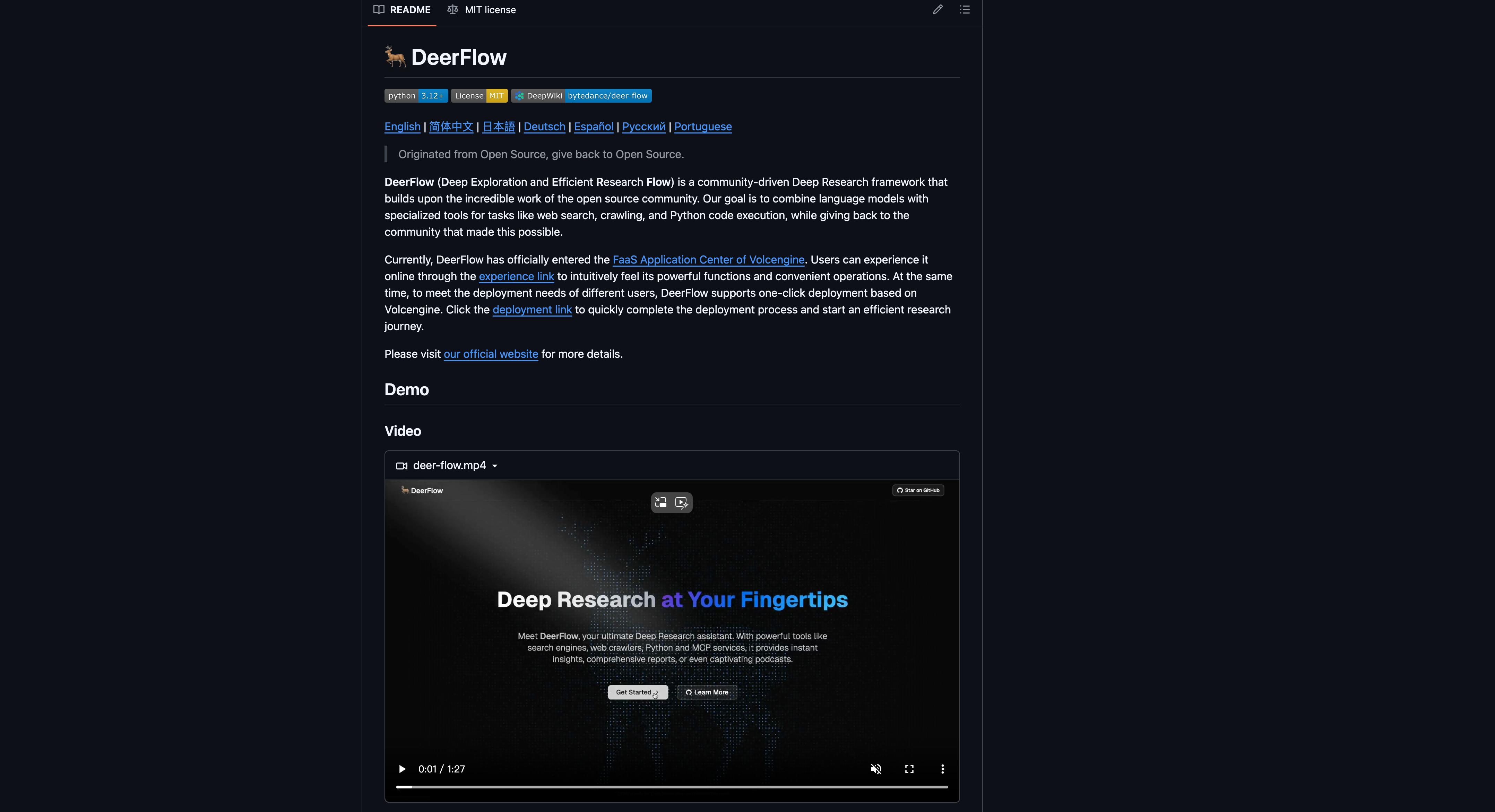
Task: Open the Русский README link
Action: [643, 127]
